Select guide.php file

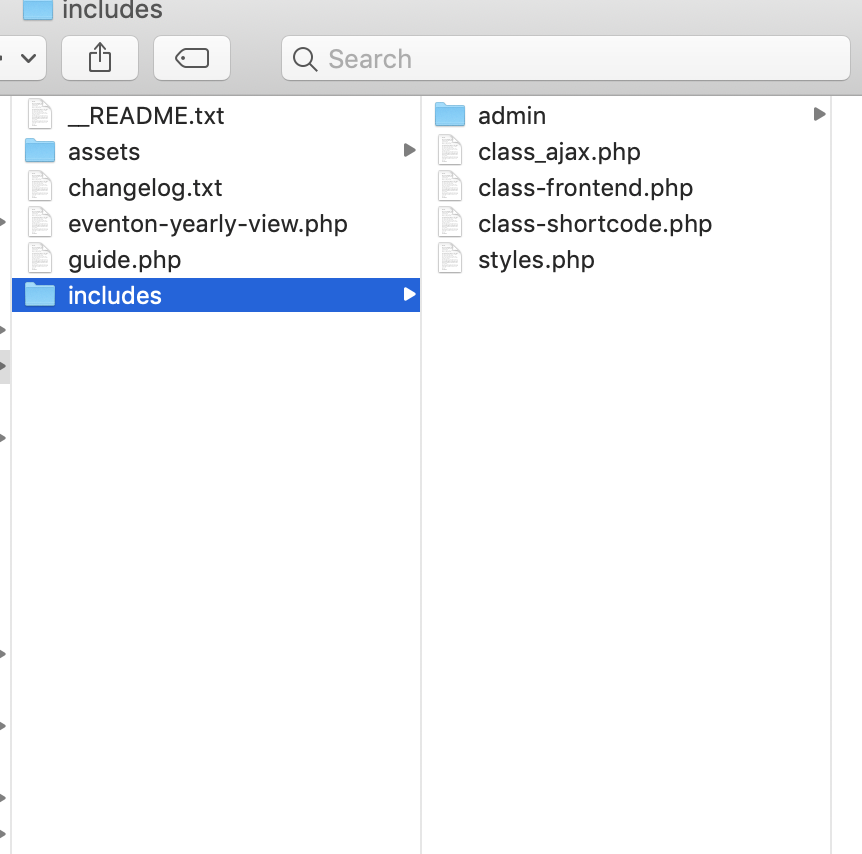tap(124, 259)
